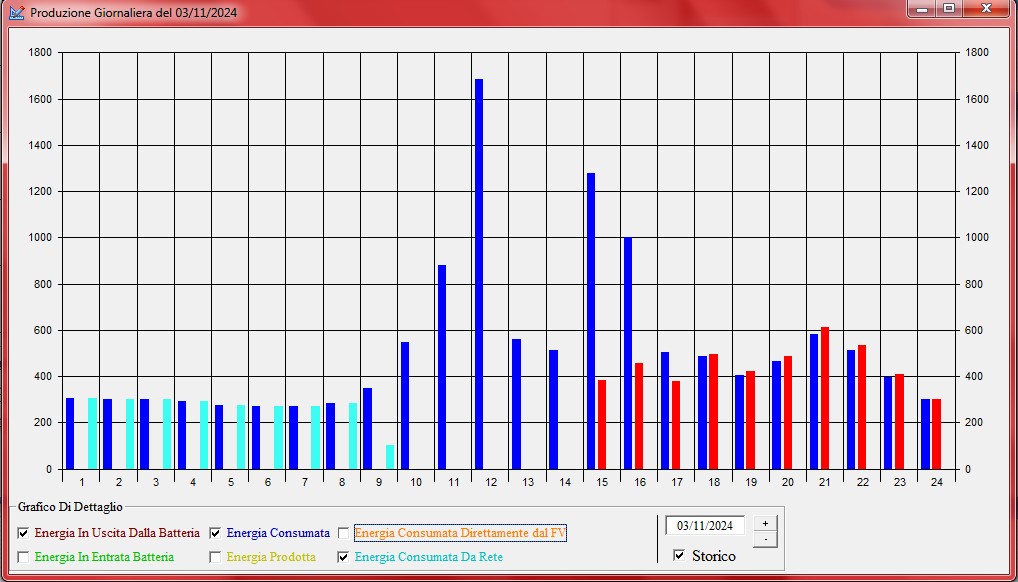Disable the Energia Consumata checkbox
Image resolution: width=1018 pixels, height=582 pixels.
(214, 533)
